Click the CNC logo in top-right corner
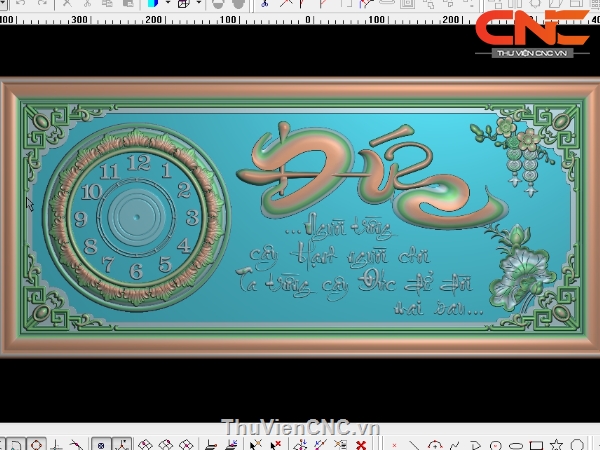The width and height of the screenshot is (600, 450). pos(531,28)
